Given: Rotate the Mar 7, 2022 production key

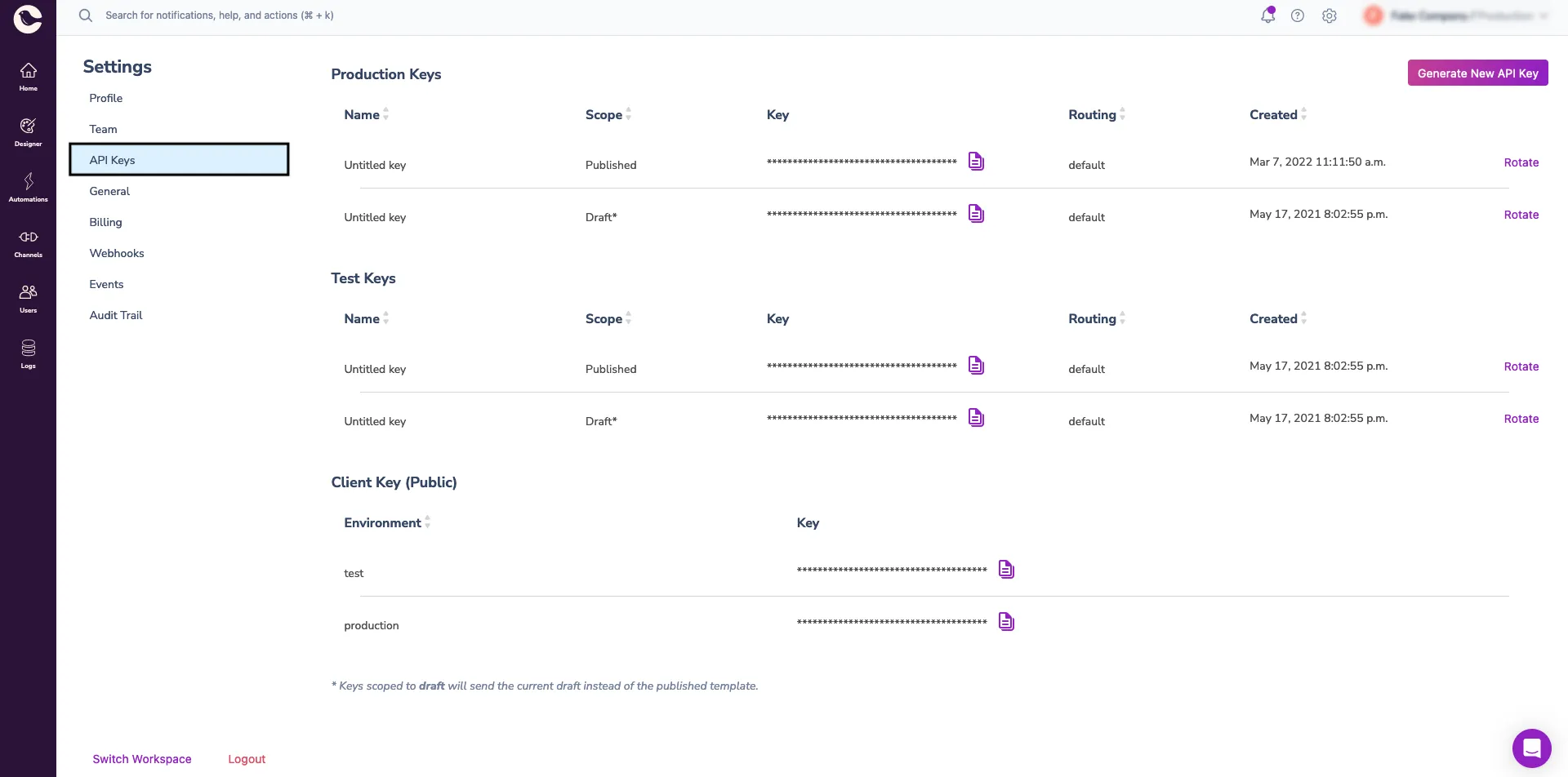Looking at the screenshot, I should coord(1521,162).
